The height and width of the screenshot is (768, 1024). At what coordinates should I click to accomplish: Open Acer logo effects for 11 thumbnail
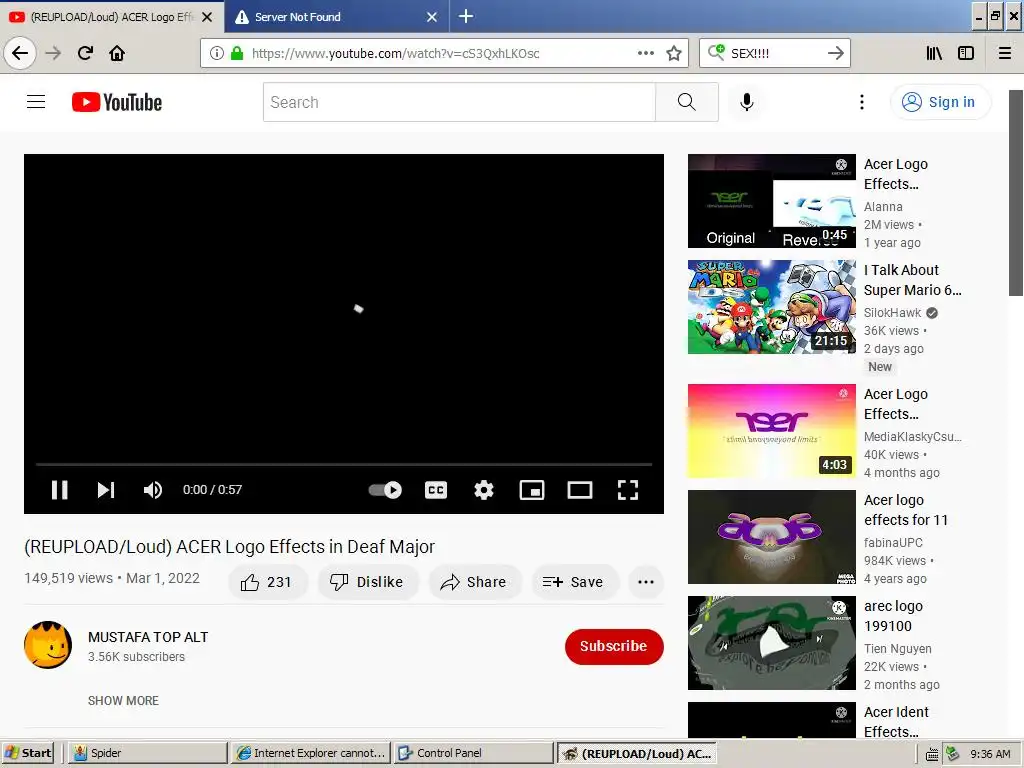[772, 537]
